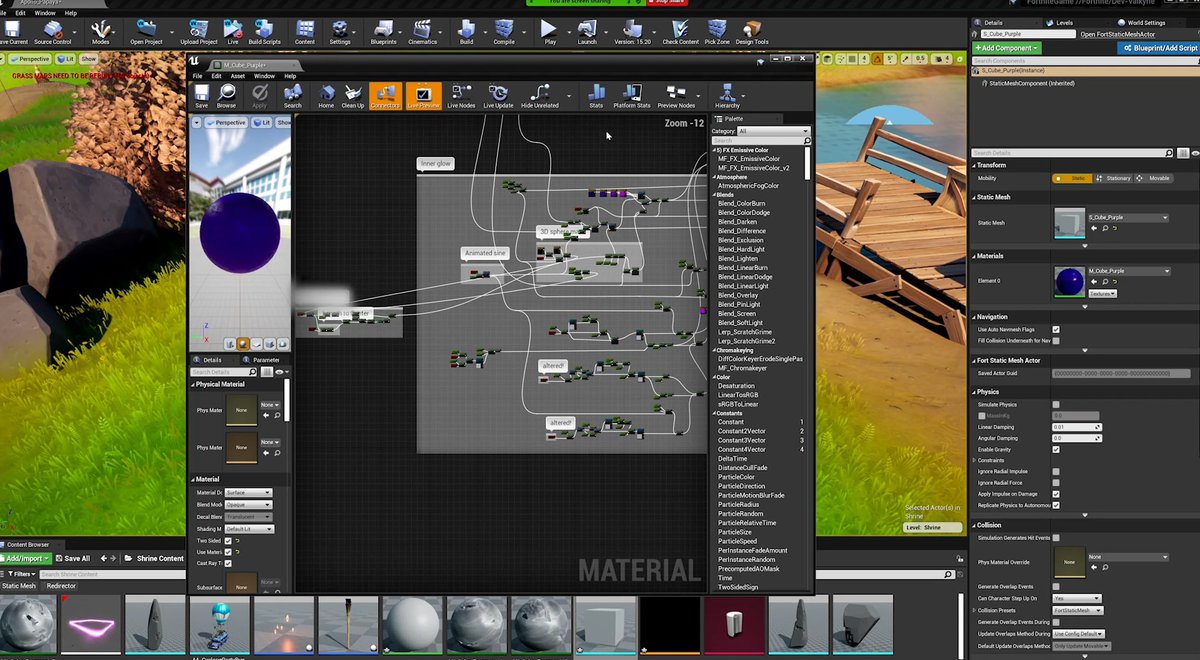1200x660 pixels.
Task: Click Pick Zone toolbar icon
Action: [x=717, y=31]
